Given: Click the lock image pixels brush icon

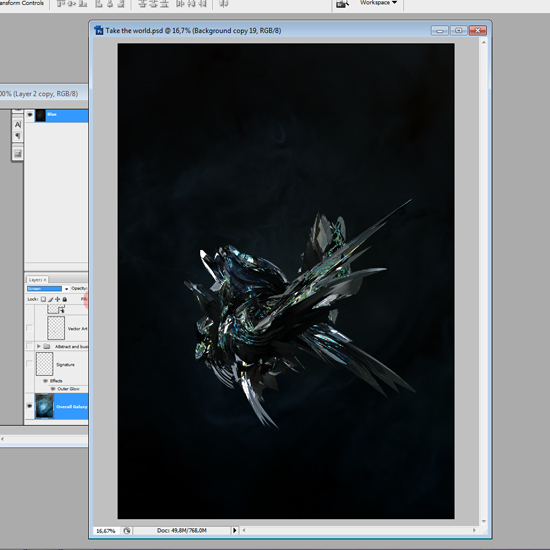Looking at the screenshot, I should 51,299.
